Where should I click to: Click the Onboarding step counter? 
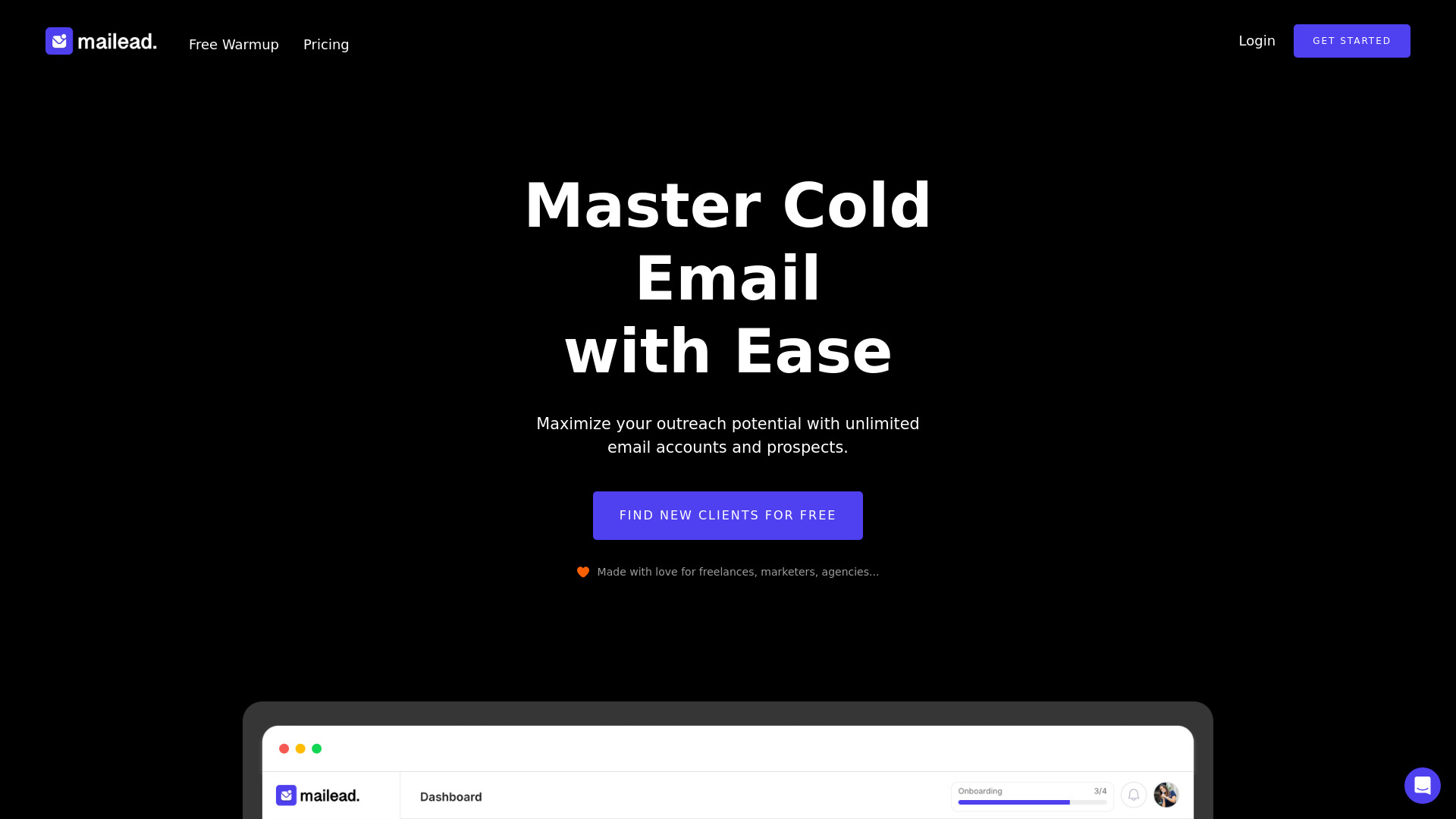(x=1100, y=791)
